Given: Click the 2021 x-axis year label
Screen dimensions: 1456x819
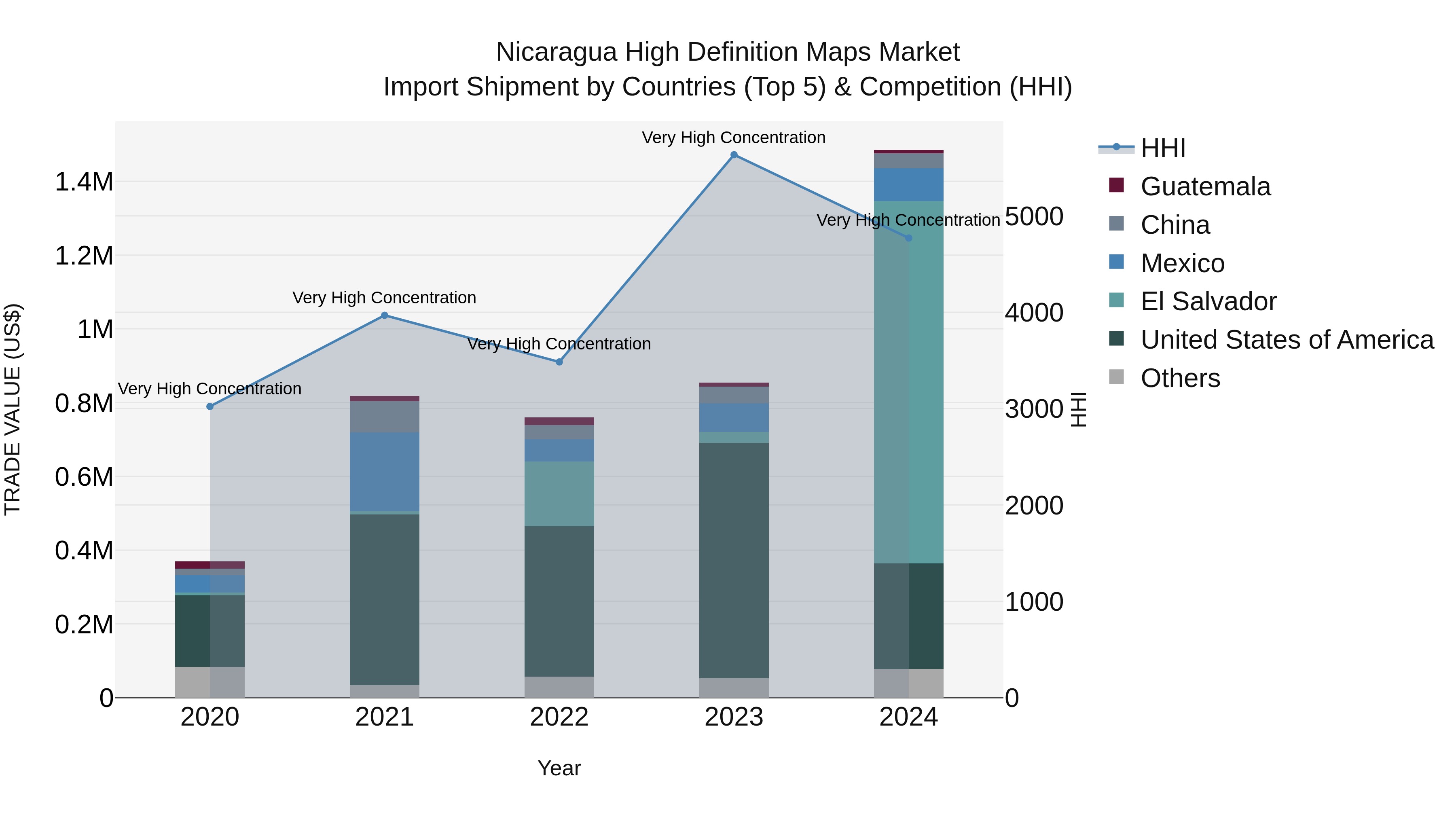Looking at the screenshot, I should coord(384,717).
